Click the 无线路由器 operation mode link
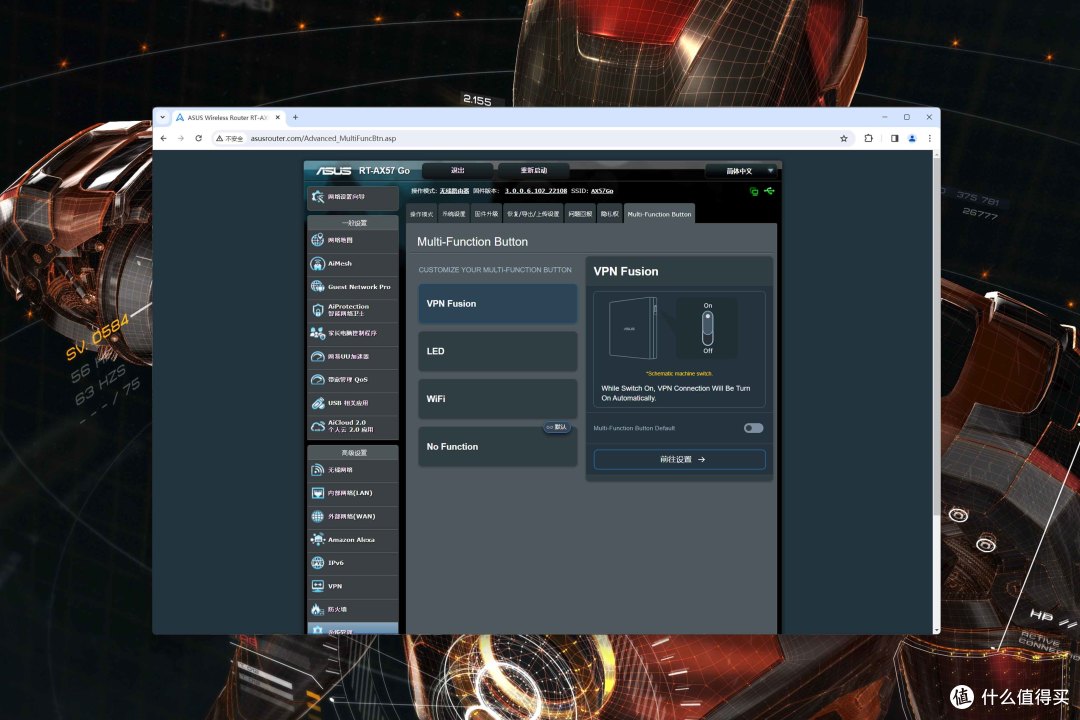Viewport: 1080px width, 720px height. coord(455,191)
